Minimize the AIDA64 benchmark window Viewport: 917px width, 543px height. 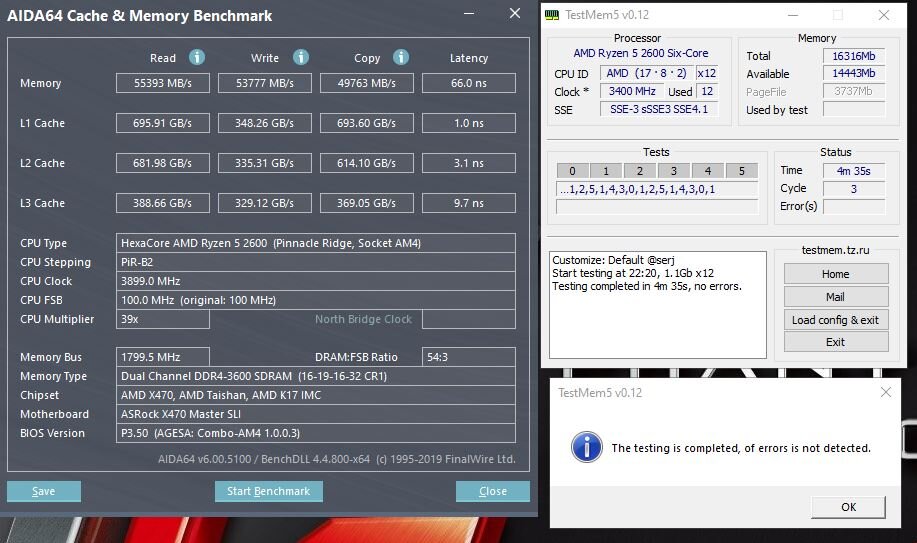[469, 13]
